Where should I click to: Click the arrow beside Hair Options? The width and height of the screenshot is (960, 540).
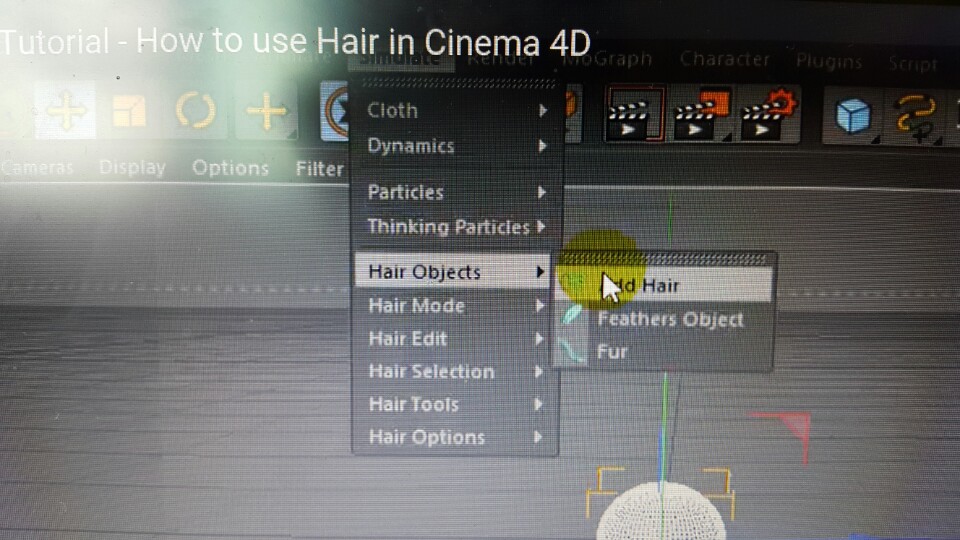click(x=538, y=437)
